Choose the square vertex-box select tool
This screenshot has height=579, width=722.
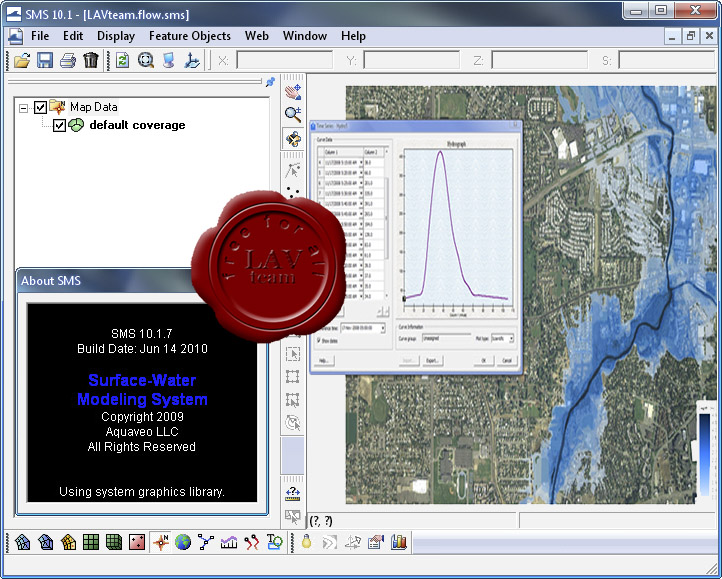(x=293, y=377)
